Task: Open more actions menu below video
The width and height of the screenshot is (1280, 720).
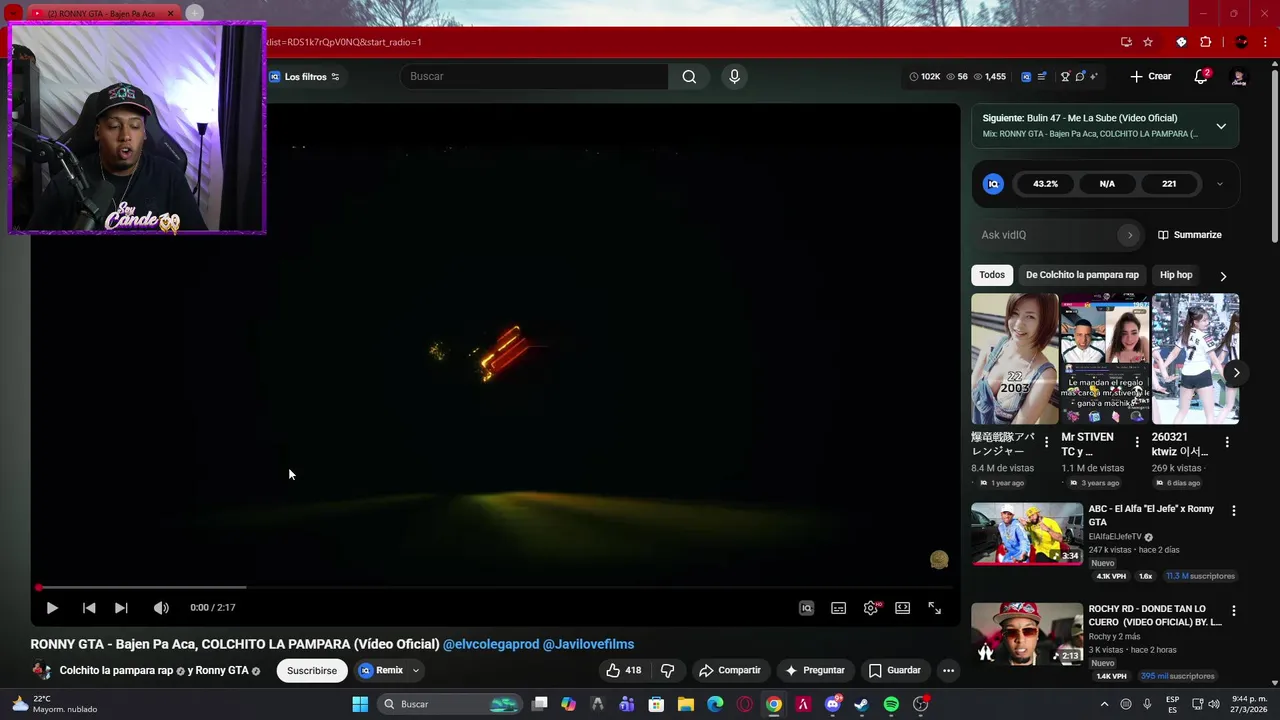Action: click(948, 670)
